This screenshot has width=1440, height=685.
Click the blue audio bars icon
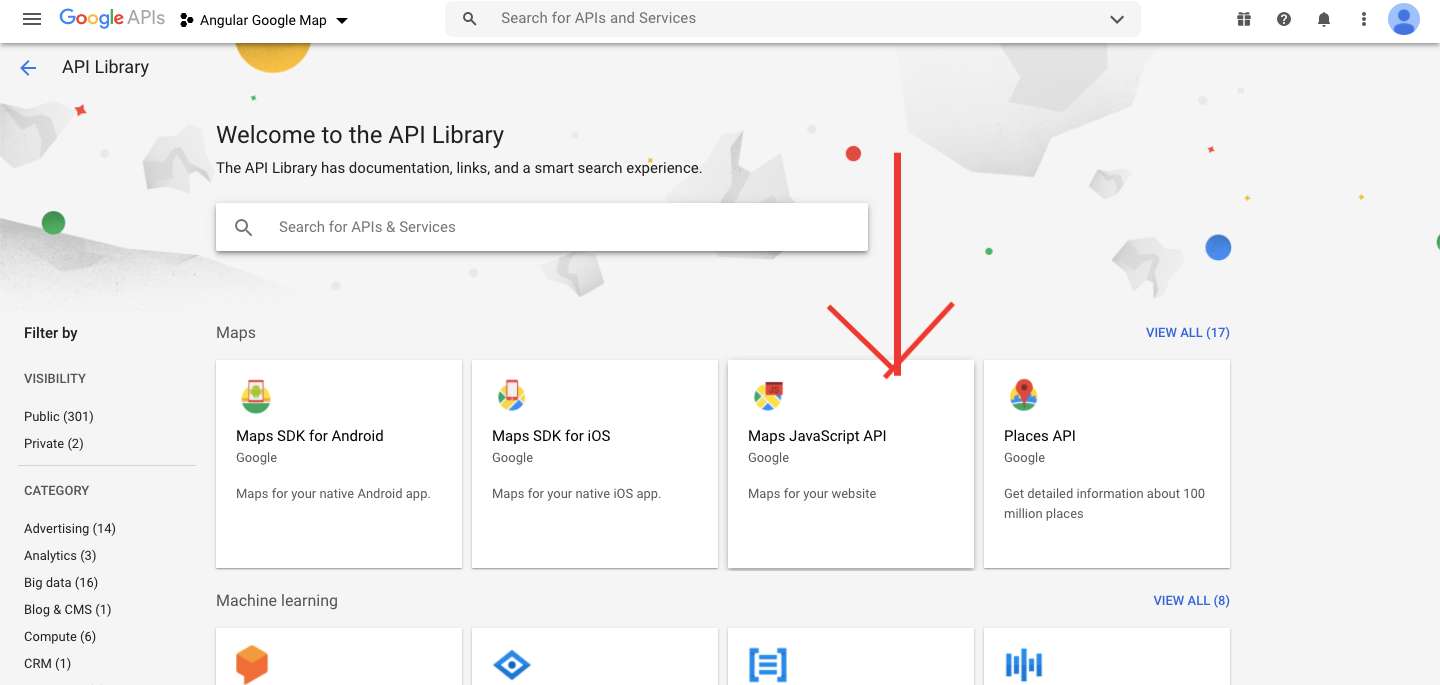(x=1024, y=665)
